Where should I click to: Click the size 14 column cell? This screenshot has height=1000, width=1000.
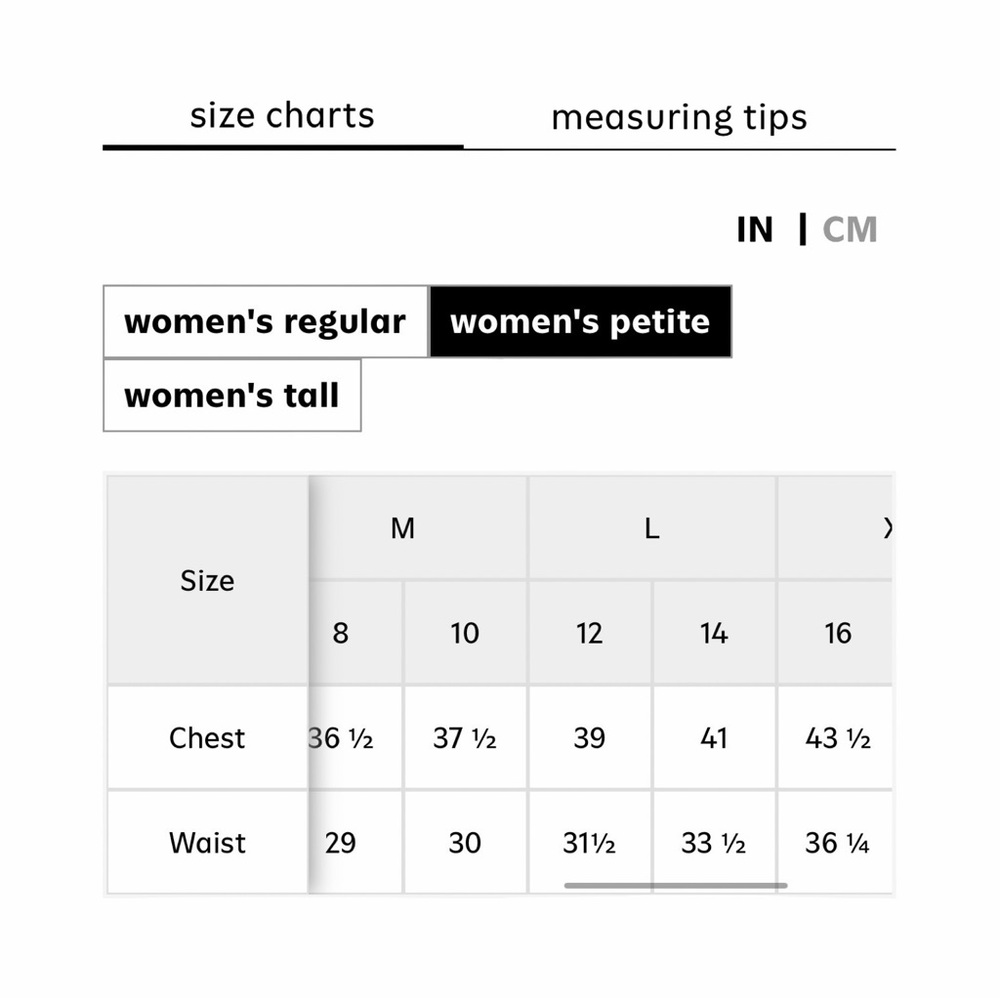pos(714,633)
